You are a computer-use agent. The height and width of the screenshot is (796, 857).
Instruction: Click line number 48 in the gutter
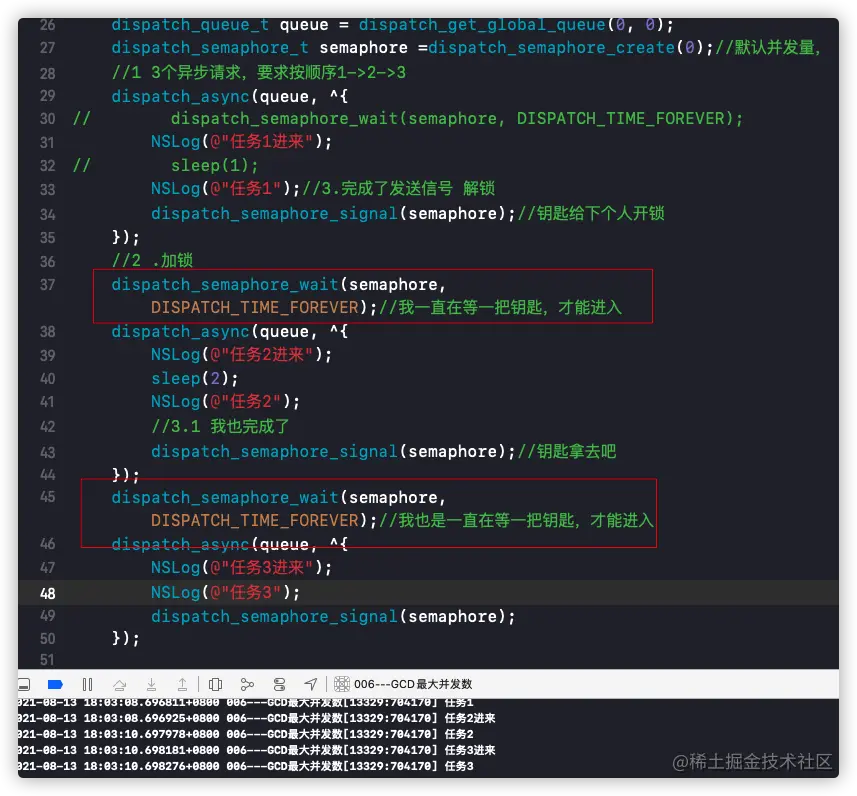[x=48, y=593]
